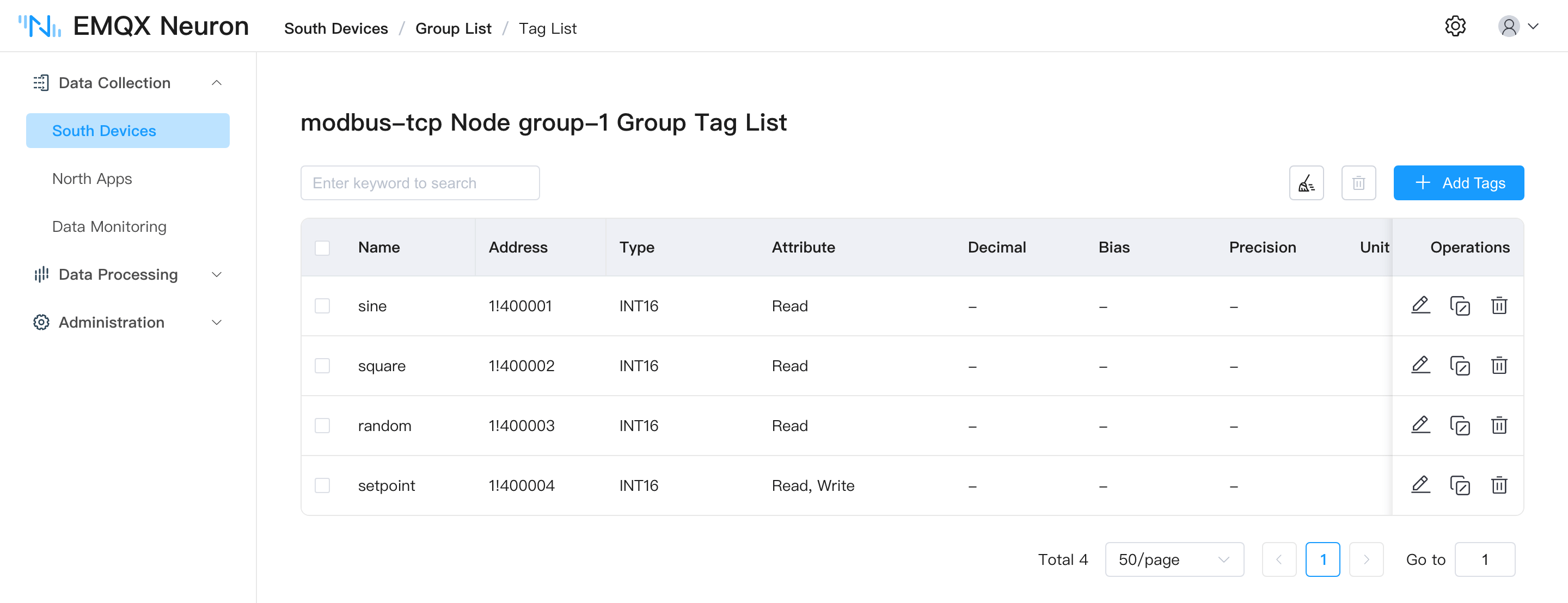1568x603 pixels.
Task: Toggle the select-all checkbox in header
Action: 322,248
